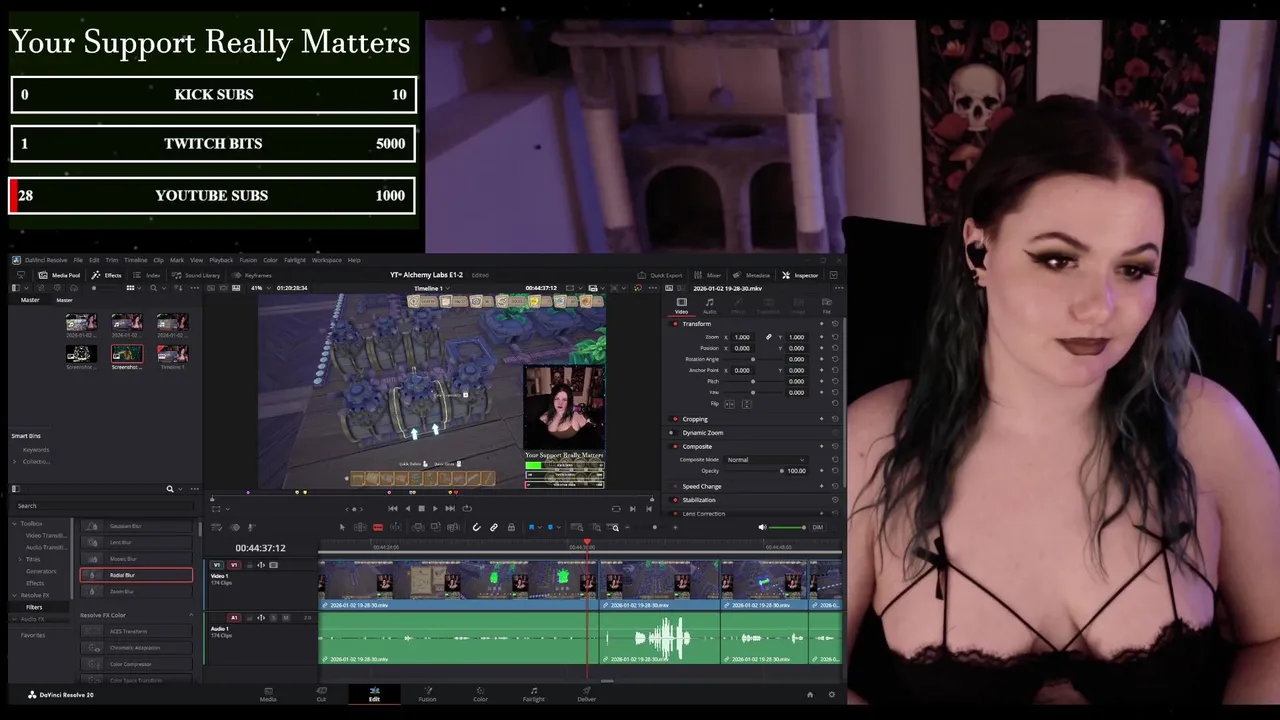Toggle the timeline Snapping magnet icon
Screen dimensions: 1280x720
coord(476,527)
